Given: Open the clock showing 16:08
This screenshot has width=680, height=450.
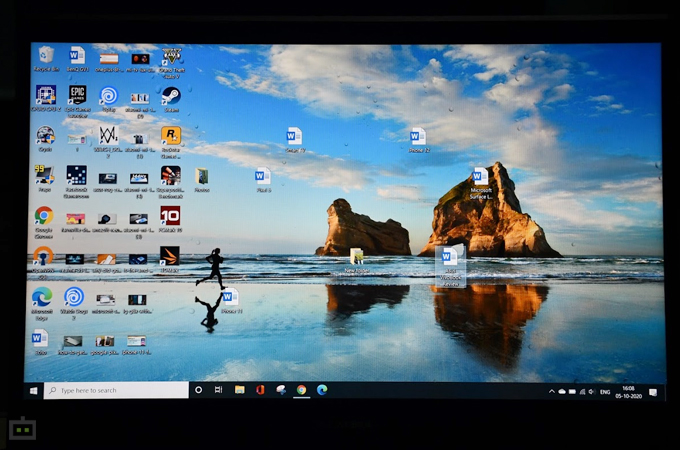Looking at the screenshot, I should coord(628,392).
